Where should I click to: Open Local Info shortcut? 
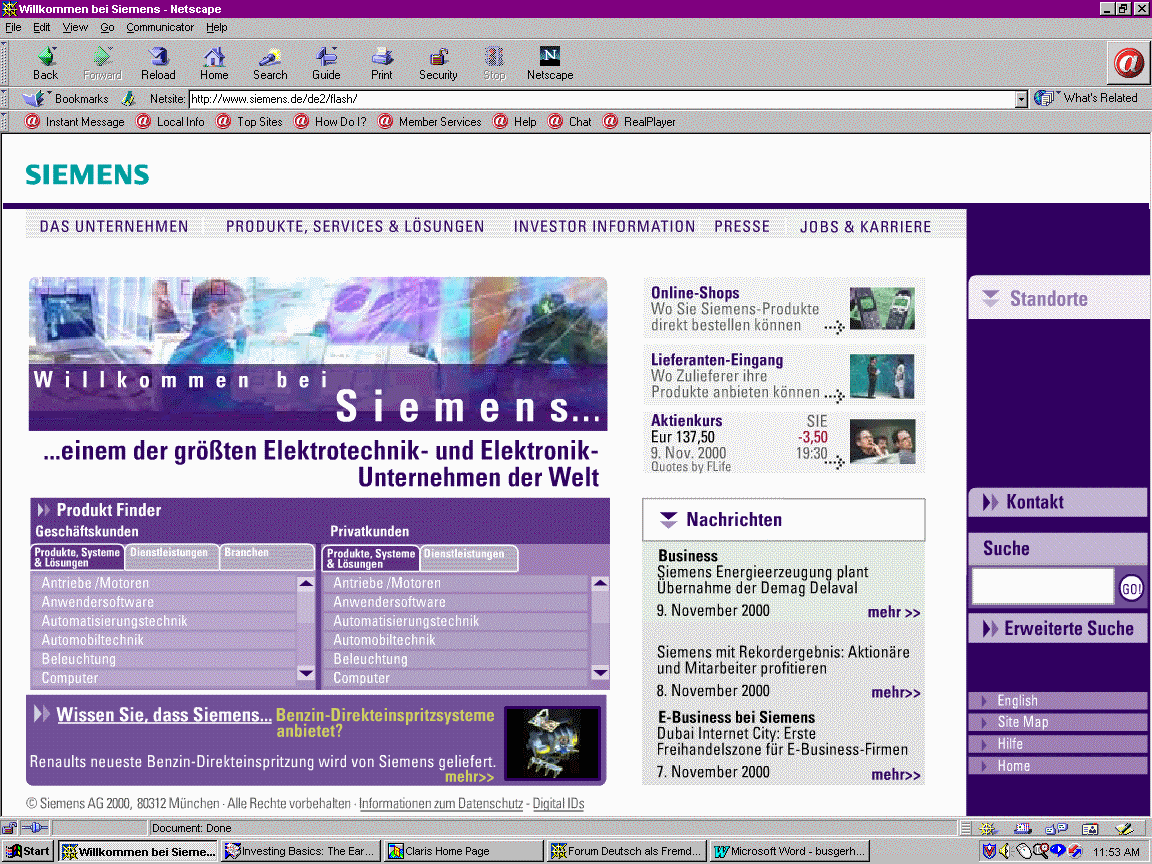(x=170, y=122)
